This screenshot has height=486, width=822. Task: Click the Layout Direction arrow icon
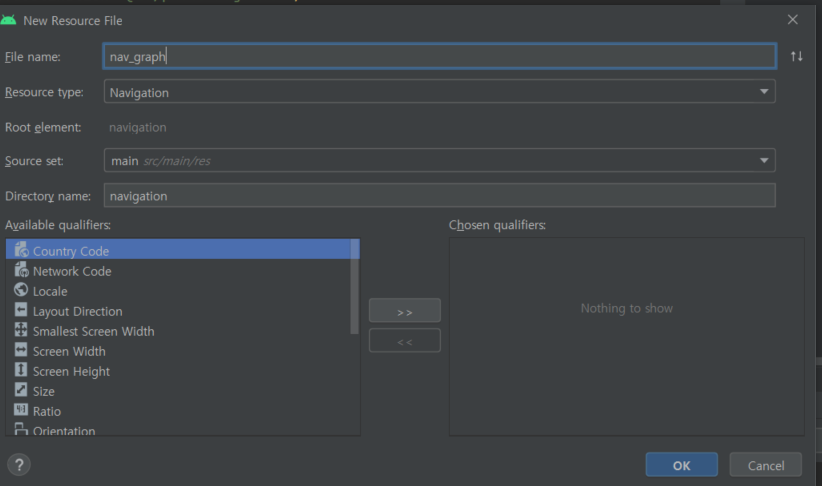coord(21,310)
